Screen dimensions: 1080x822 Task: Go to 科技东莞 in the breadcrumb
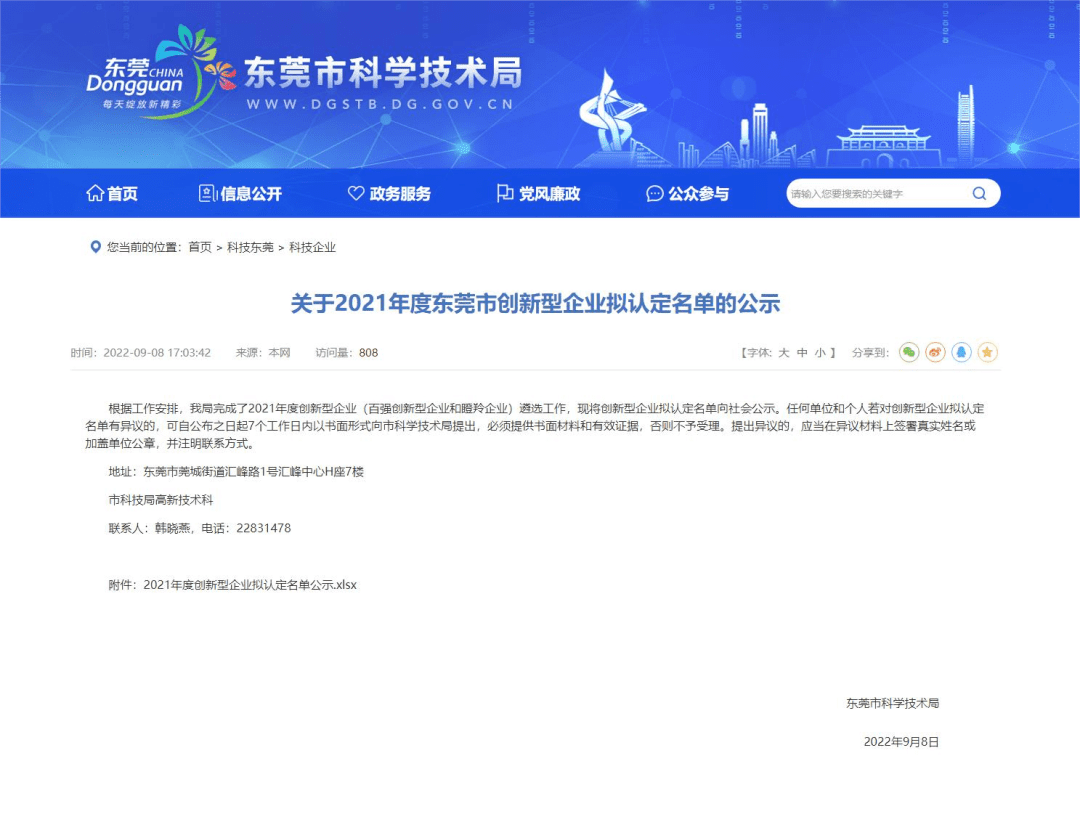(x=250, y=247)
